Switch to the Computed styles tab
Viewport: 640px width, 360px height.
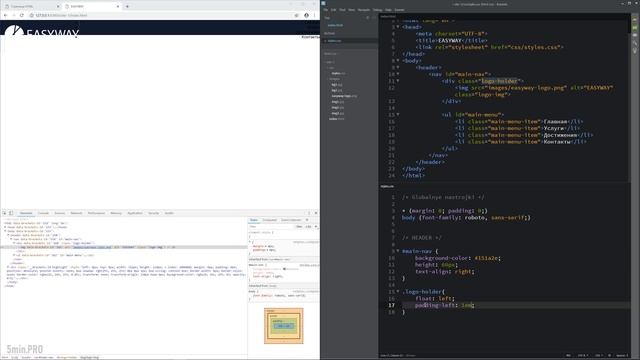269,220
